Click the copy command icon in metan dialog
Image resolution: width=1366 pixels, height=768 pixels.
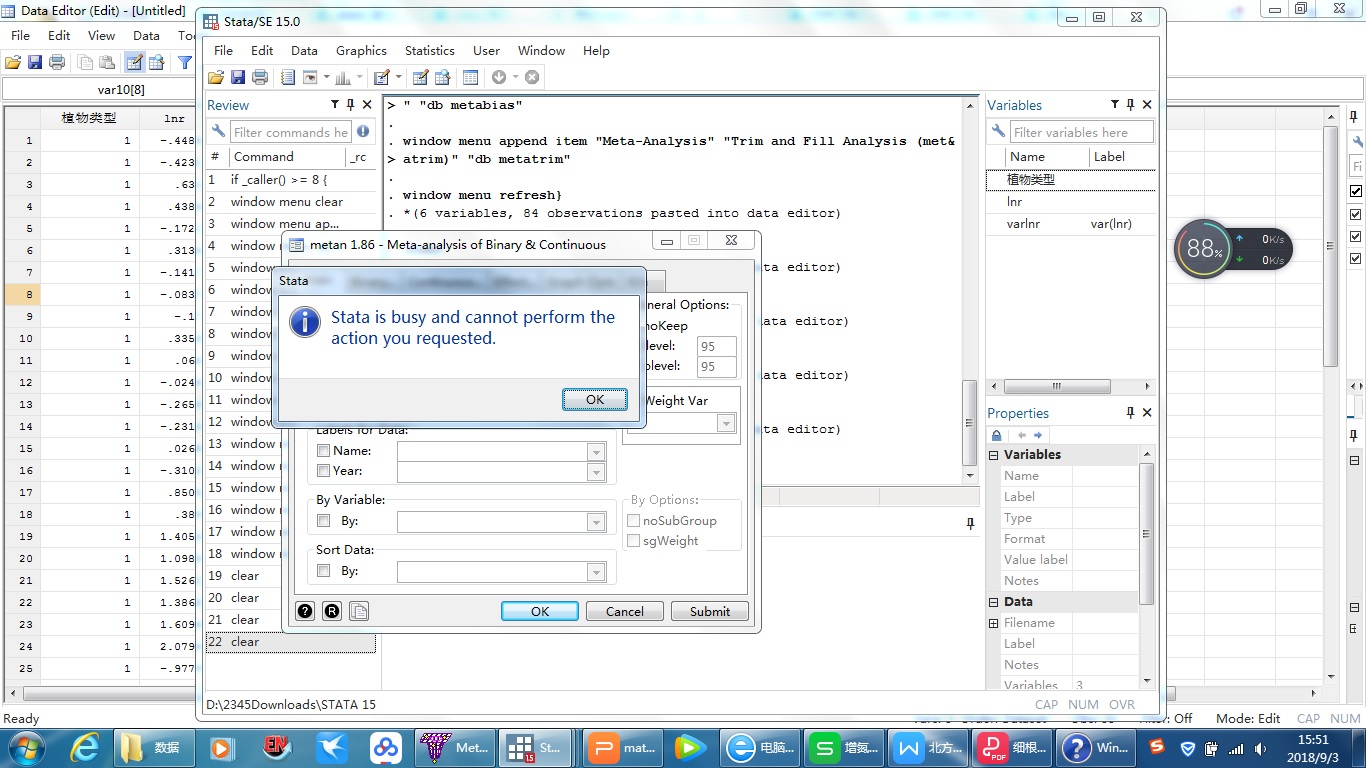pyautogui.click(x=359, y=611)
